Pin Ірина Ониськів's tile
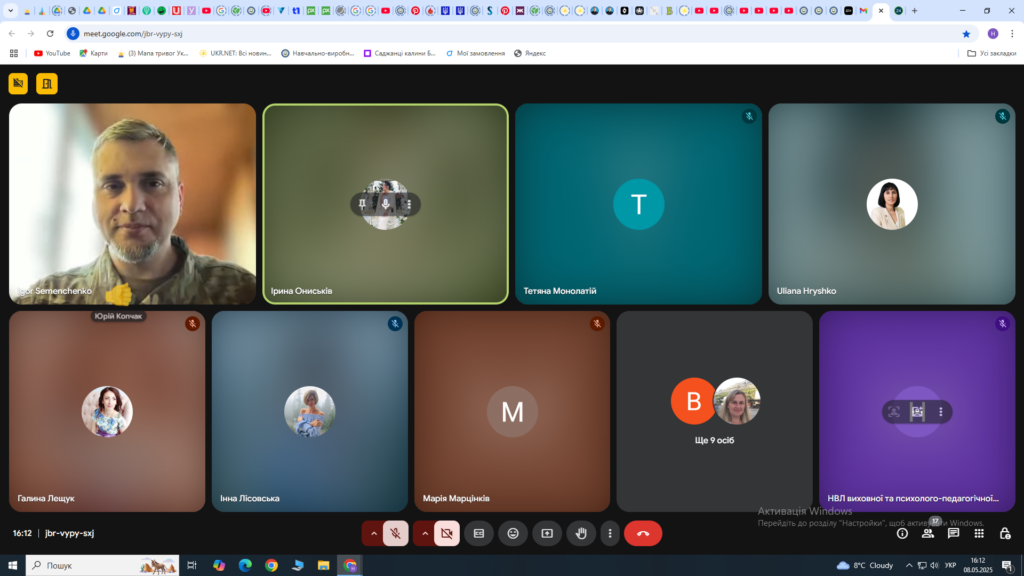 362,204
